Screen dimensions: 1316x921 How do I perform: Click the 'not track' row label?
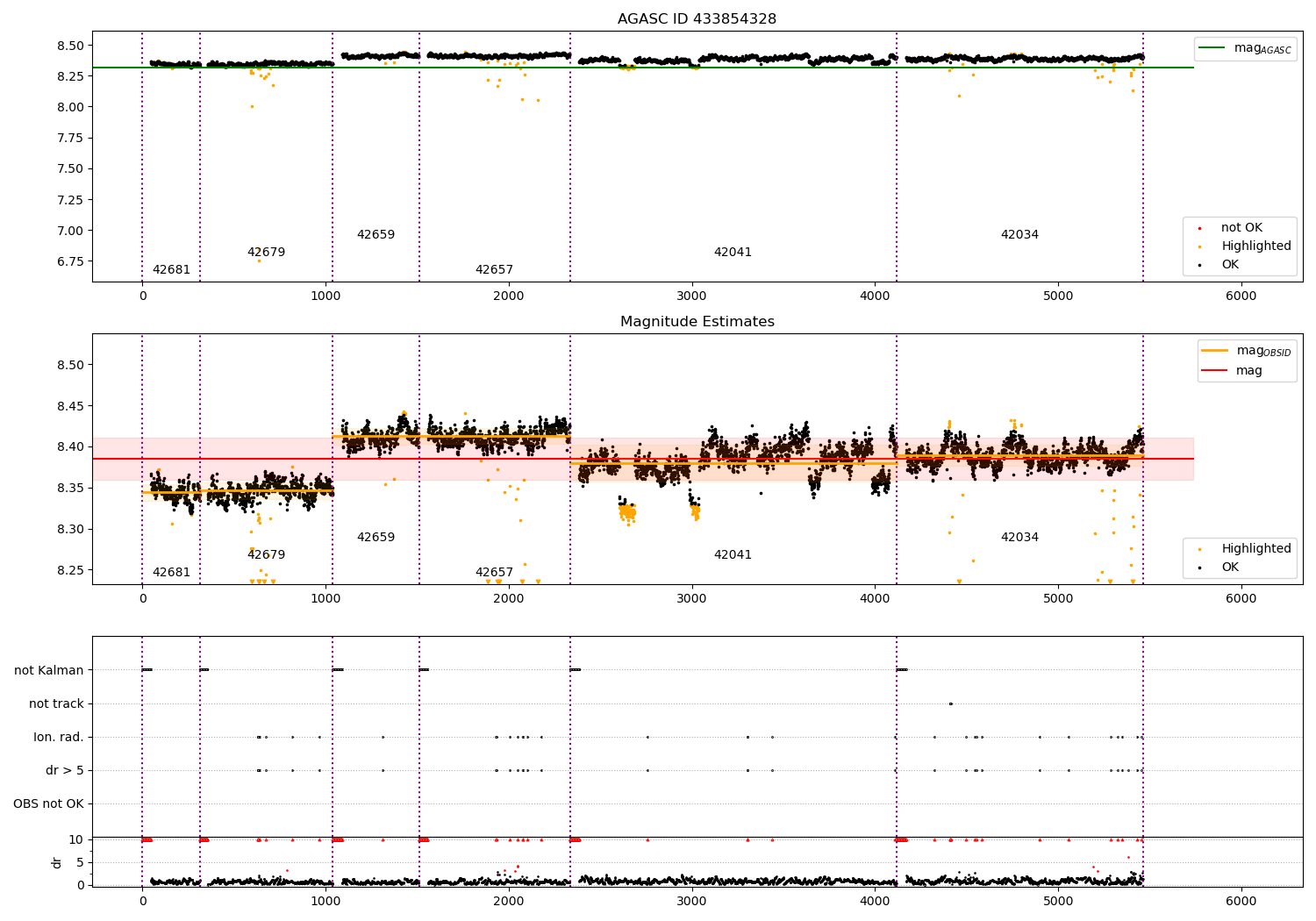56,703
